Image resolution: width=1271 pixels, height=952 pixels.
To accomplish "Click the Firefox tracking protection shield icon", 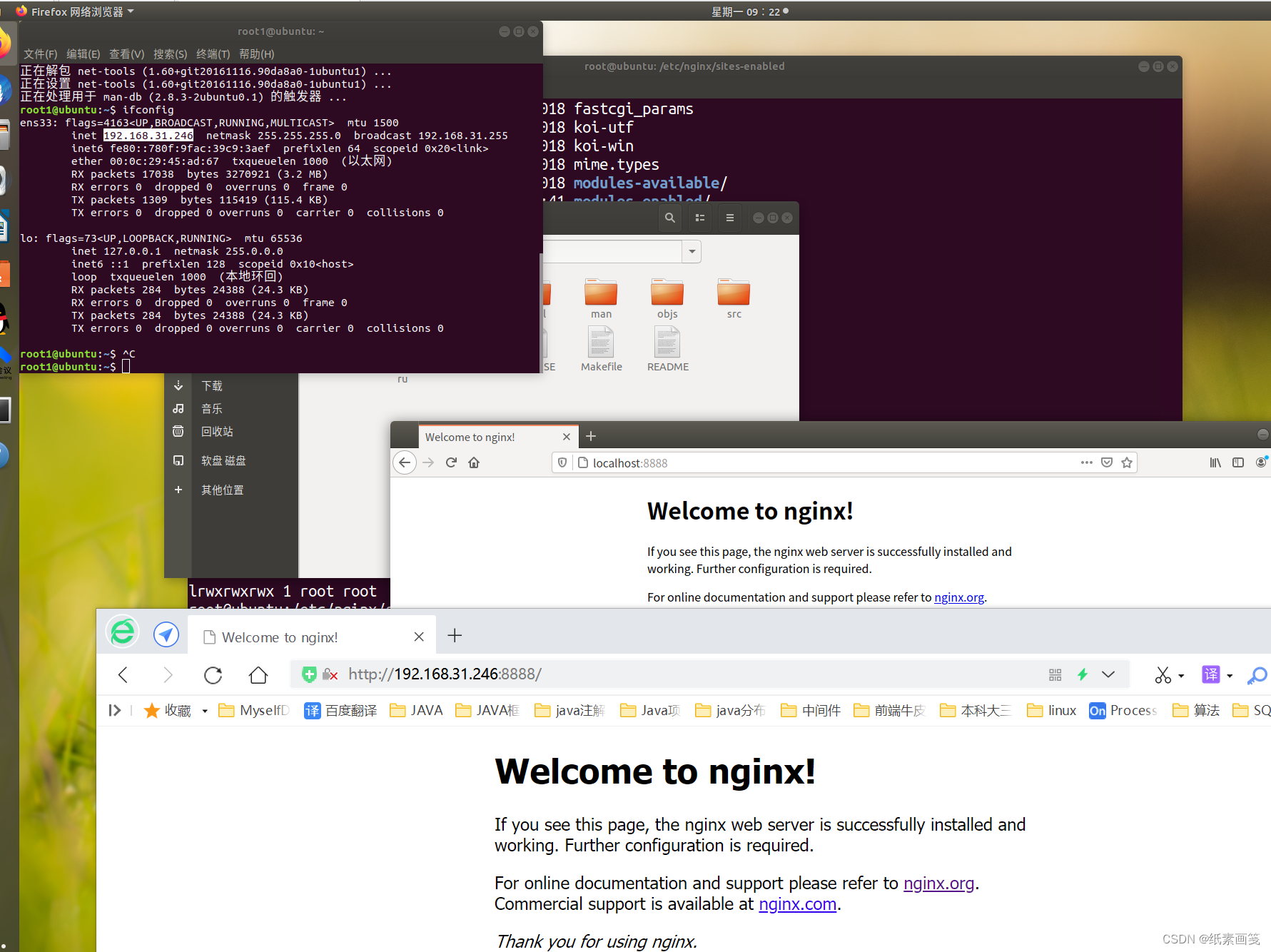I will (562, 462).
